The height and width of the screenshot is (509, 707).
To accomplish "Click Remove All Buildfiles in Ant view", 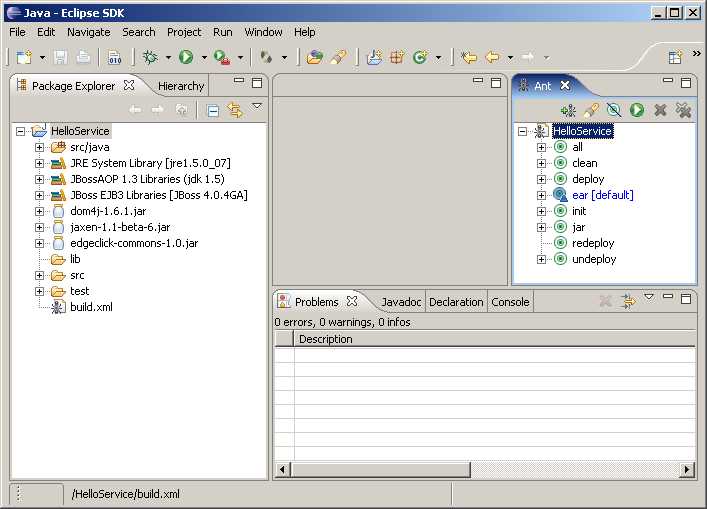I will (x=684, y=110).
